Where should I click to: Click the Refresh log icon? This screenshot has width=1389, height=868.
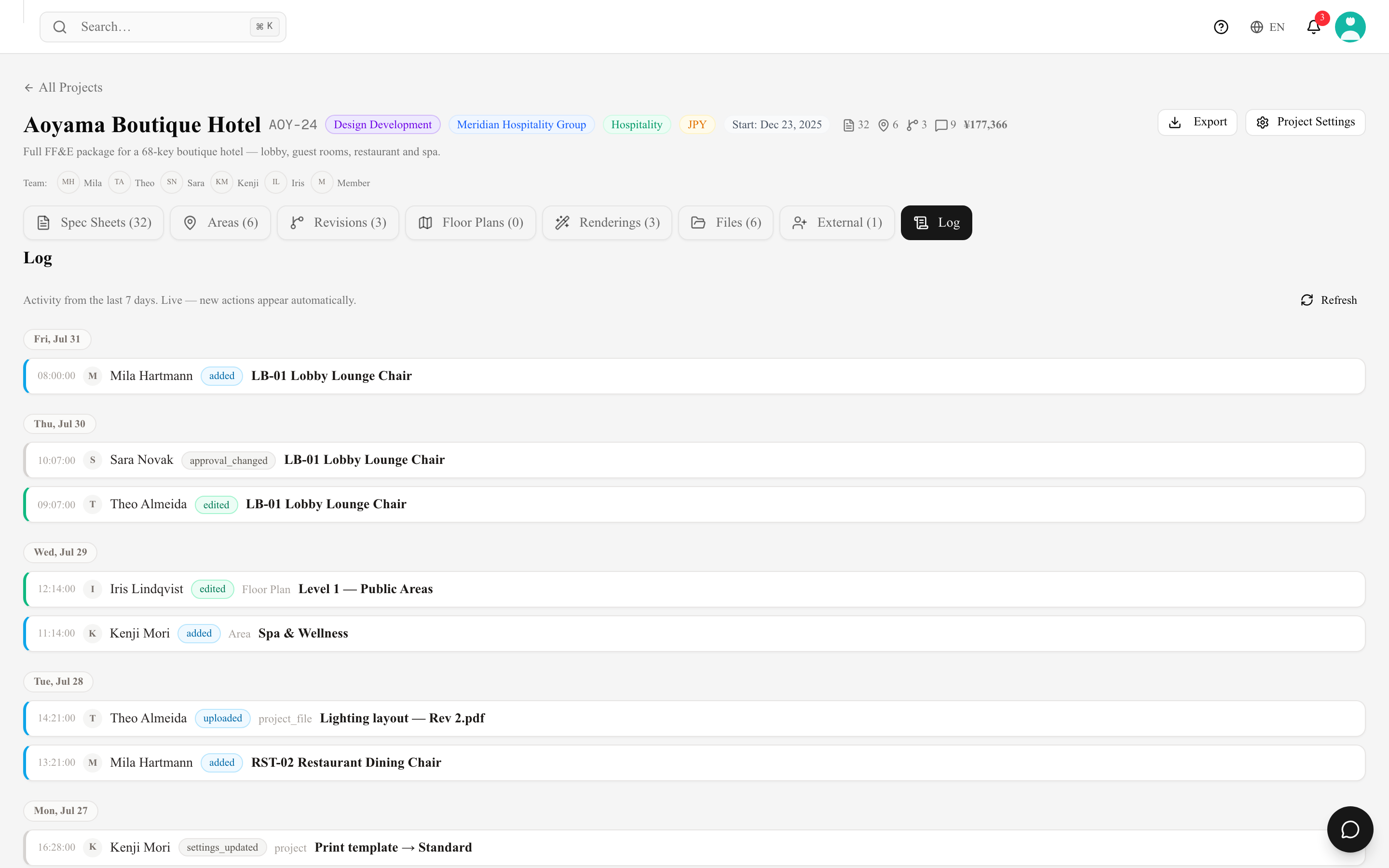[1307, 300]
